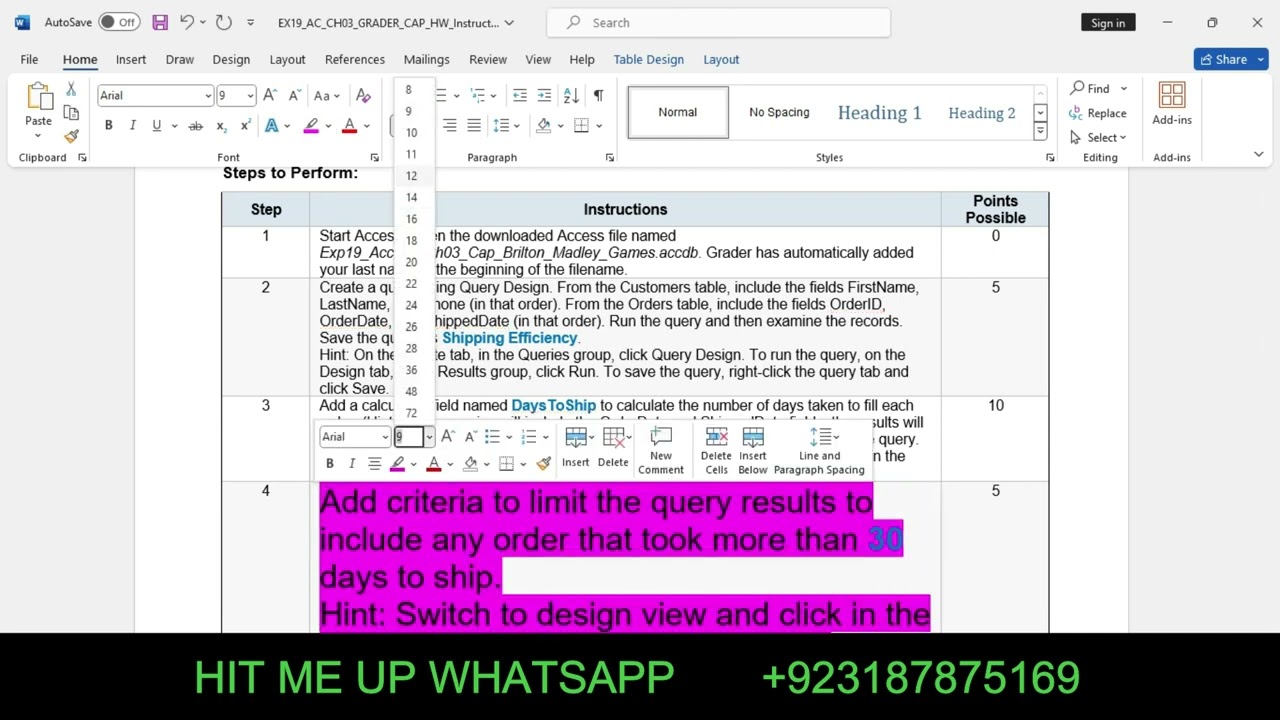Increase font size in the mini toolbar

pyautogui.click(x=447, y=437)
